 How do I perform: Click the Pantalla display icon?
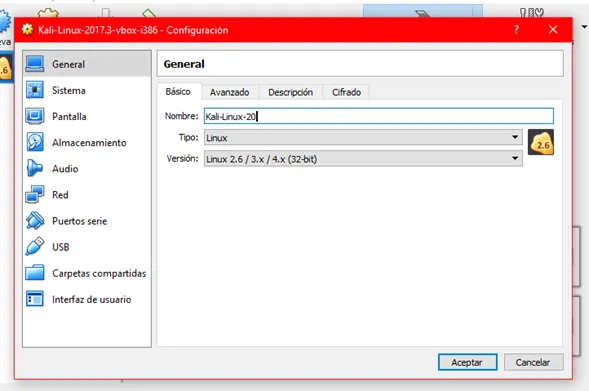pos(35,116)
